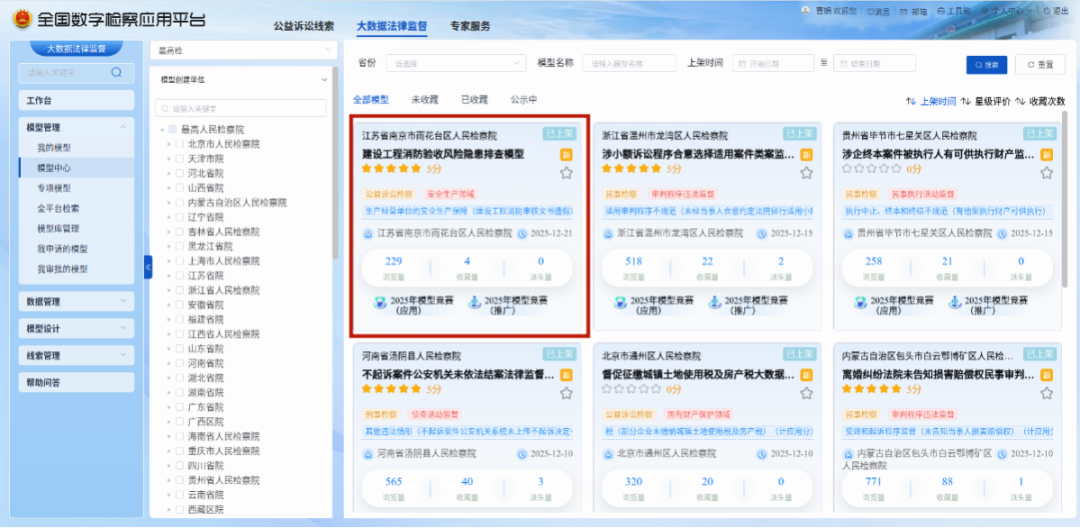Screen dimensions: 1080x528
Task: Check the 江苏省院 checkbox
Action: point(180,275)
